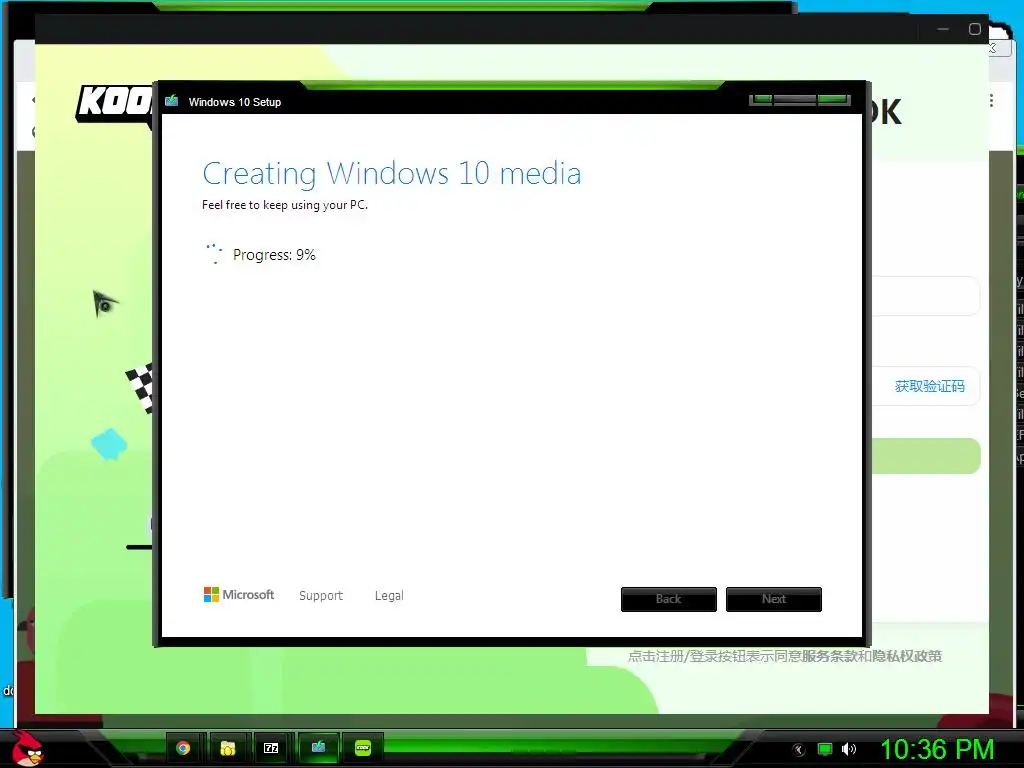Click Windows 10 Setup title bar icon
This screenshot has height=768, width=1024.
point(172,101)
